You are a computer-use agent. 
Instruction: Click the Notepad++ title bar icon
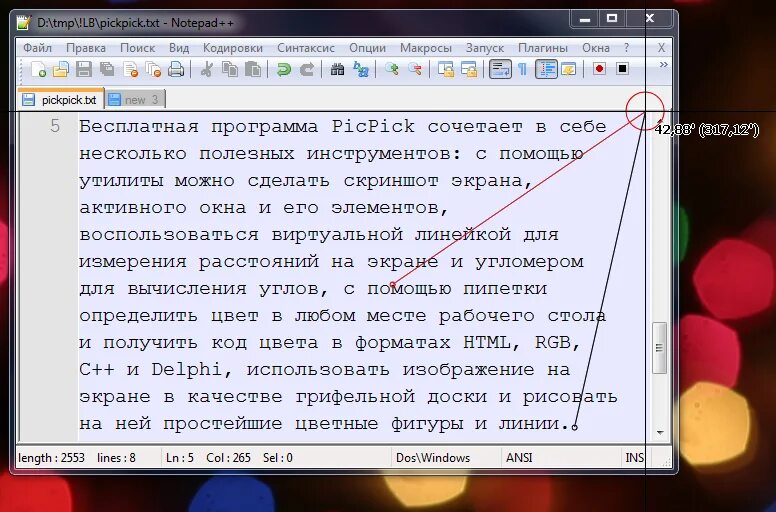[23, 23]
